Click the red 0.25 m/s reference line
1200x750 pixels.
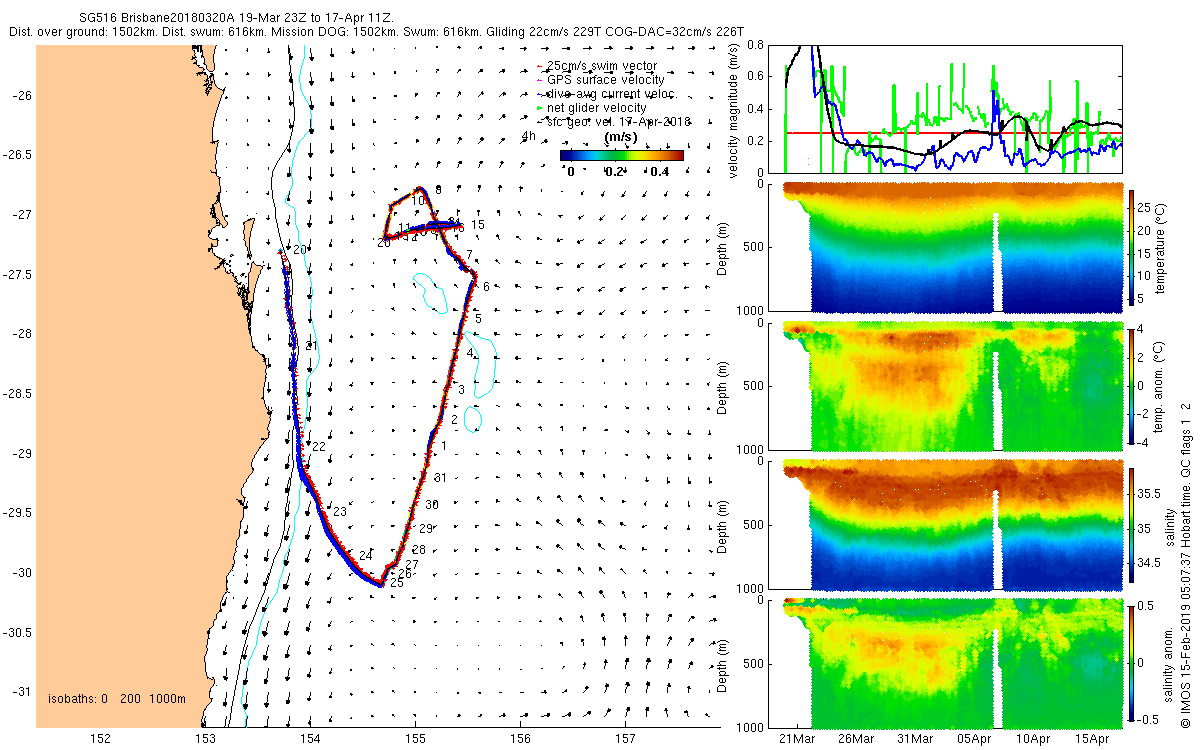[952, 132]
